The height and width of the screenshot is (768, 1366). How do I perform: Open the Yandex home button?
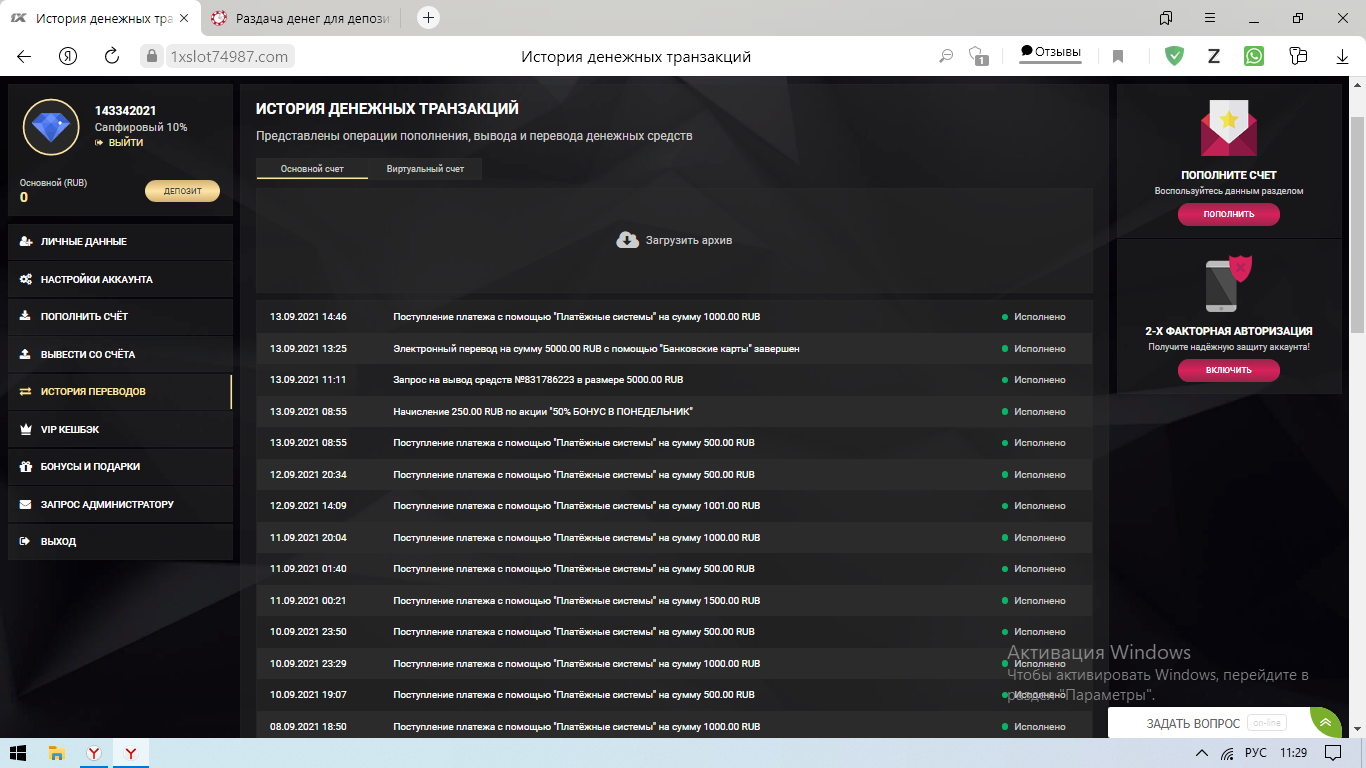68,56
